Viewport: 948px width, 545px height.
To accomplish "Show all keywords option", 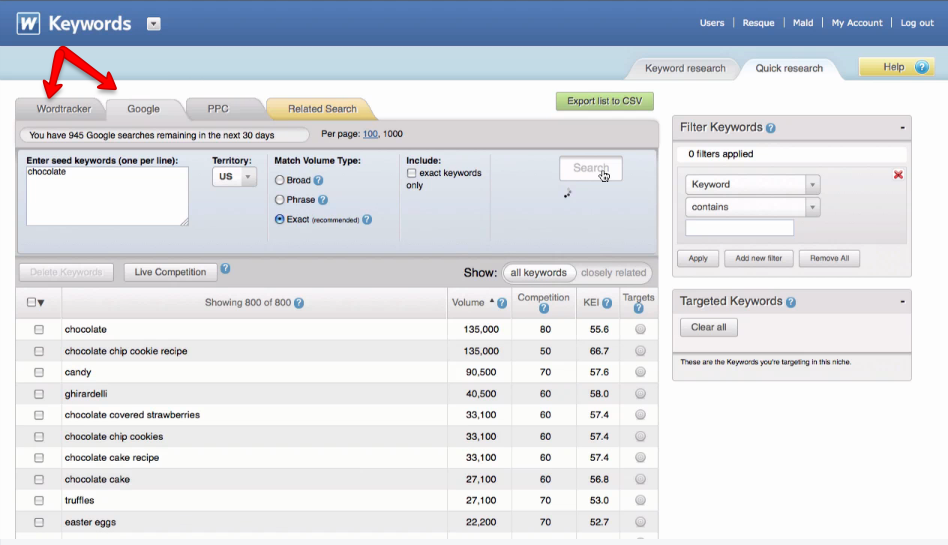I will coord(538,273).
